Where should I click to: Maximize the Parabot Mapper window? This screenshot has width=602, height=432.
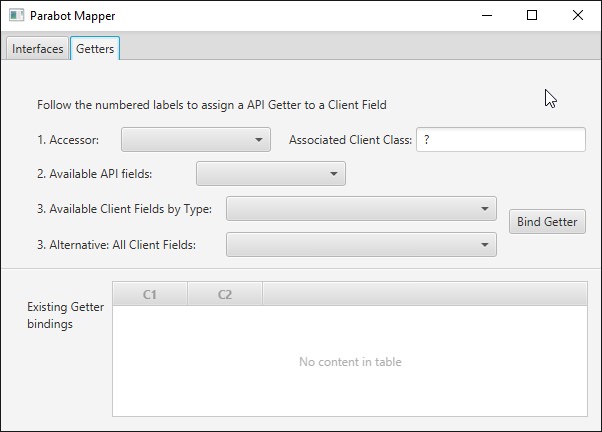[x=532, y=15]
